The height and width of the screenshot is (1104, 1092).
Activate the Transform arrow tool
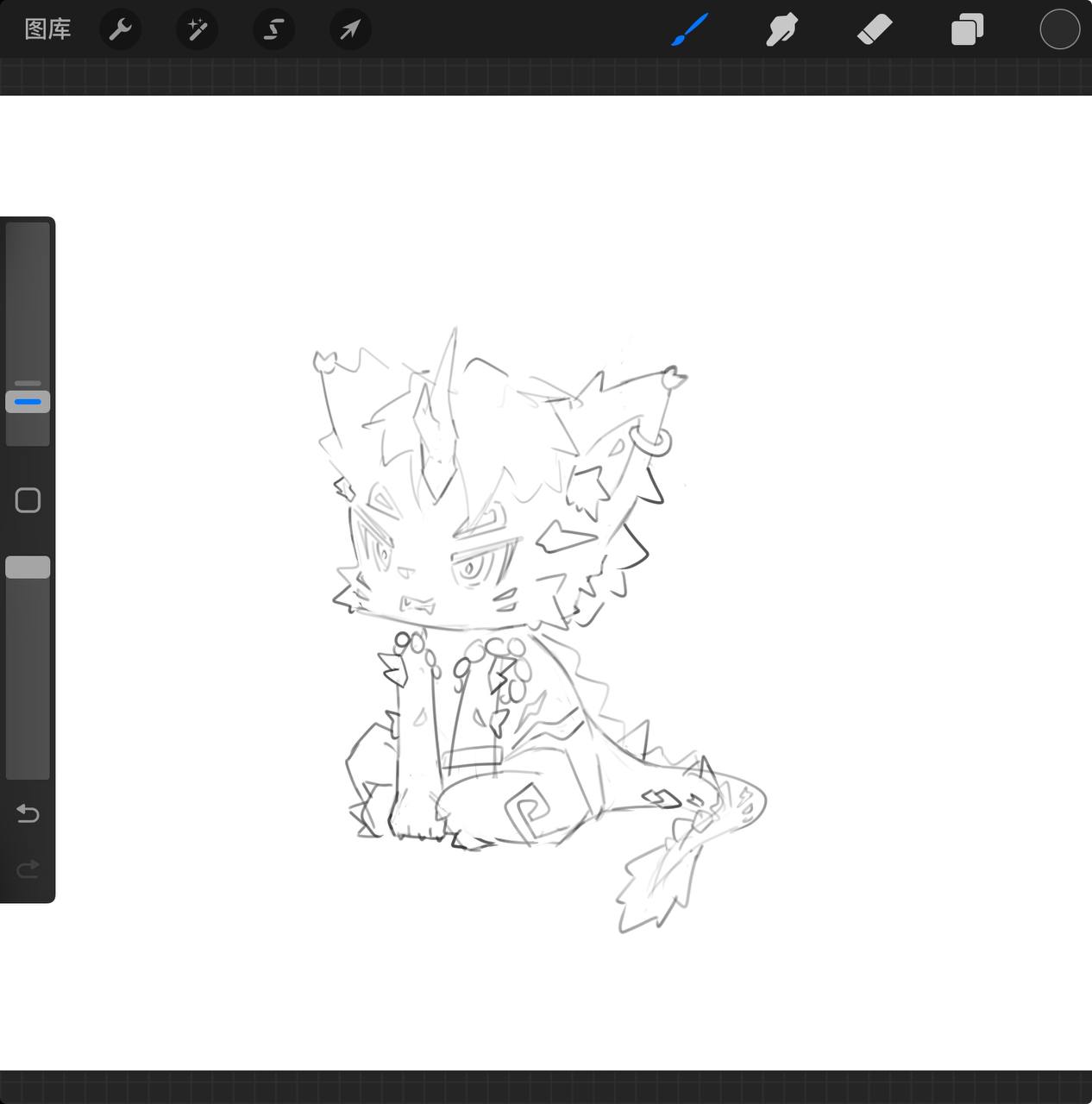(x=350, y=30)
